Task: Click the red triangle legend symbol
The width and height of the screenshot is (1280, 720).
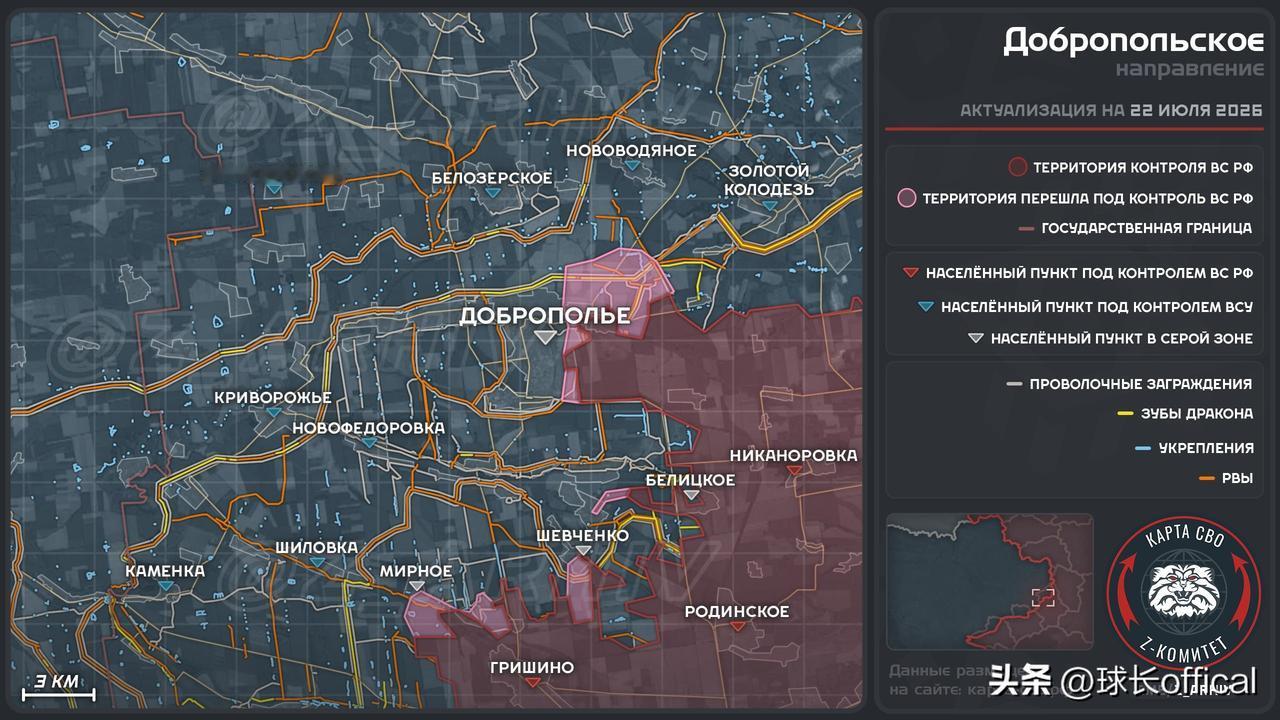Action: click(x=909, y=273)
